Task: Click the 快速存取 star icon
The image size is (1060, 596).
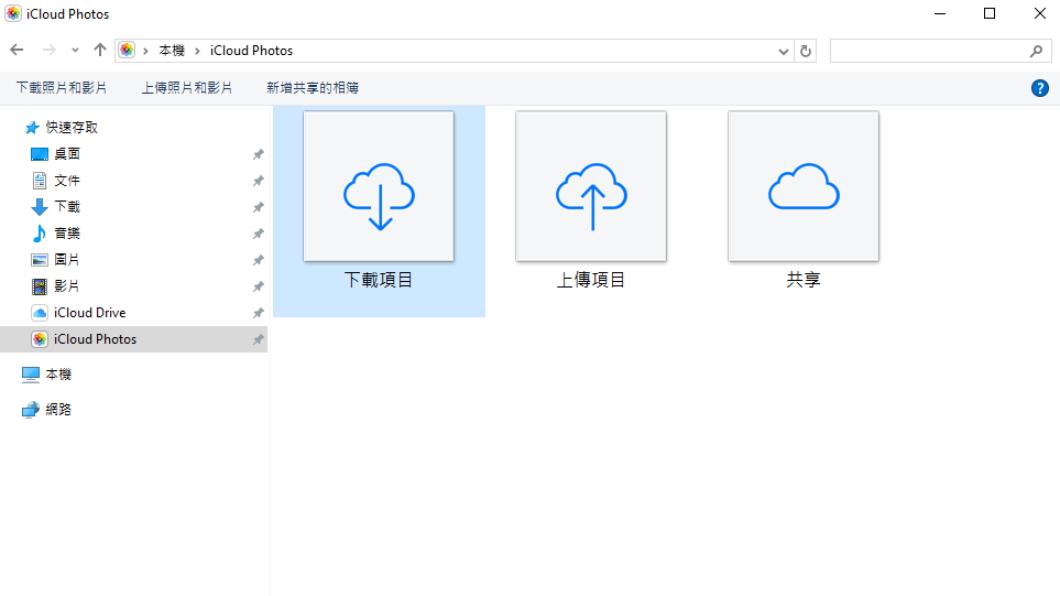Action: 31,127
